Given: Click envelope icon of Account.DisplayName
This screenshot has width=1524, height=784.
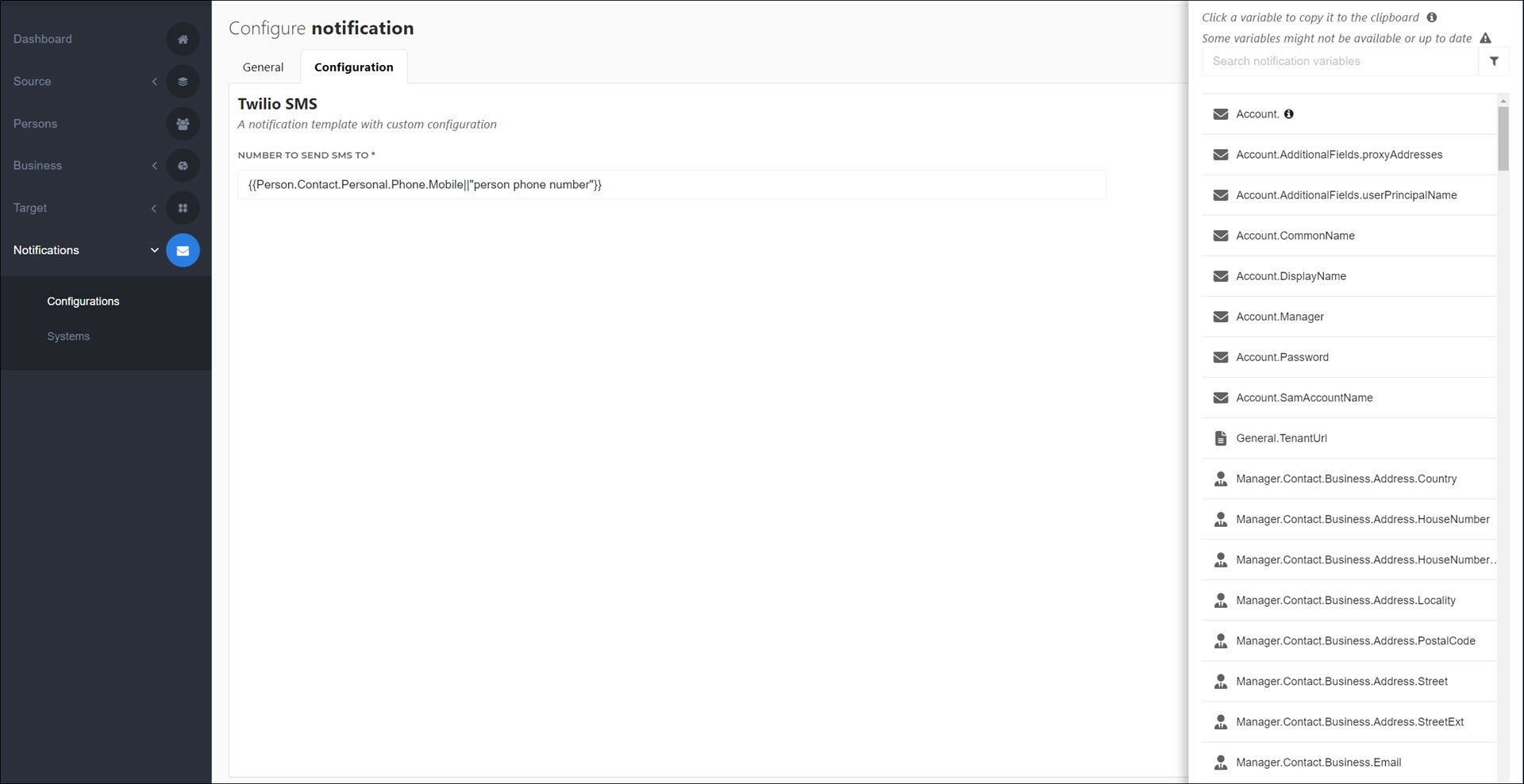Looking at the screenshot, I should tap(1221, 276).
